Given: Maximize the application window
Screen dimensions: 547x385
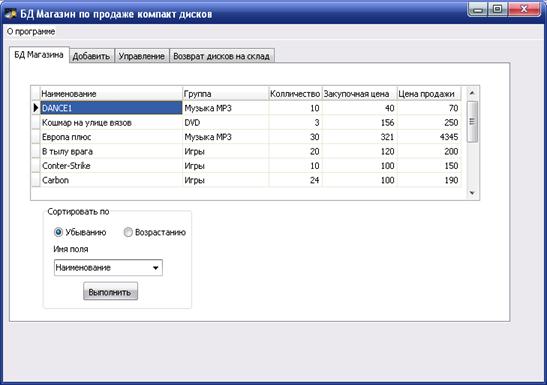Looking at the screenshot, I should (498, 10).
